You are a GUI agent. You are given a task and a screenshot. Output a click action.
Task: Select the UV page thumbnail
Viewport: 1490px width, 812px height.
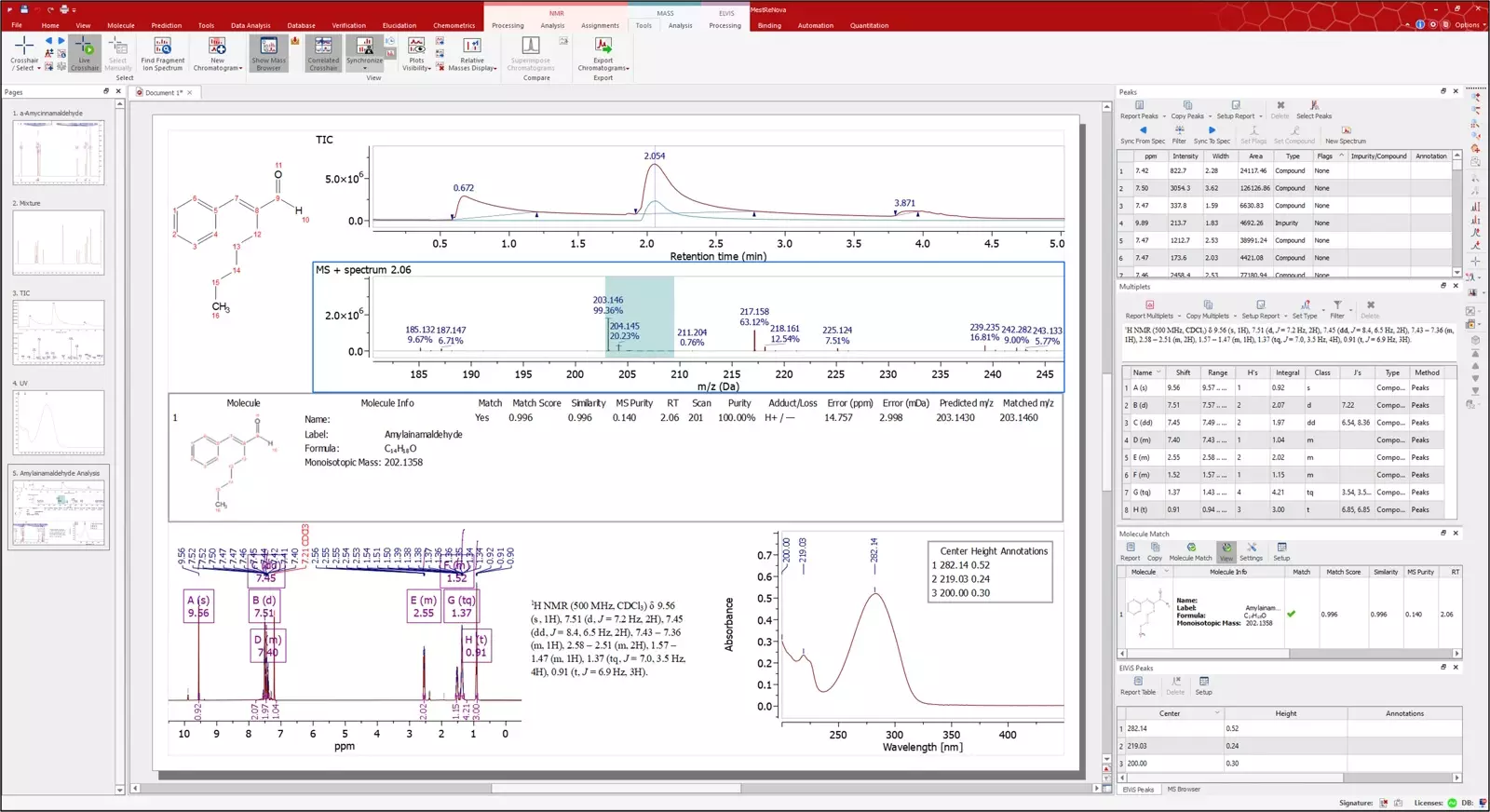click(59, 422)
